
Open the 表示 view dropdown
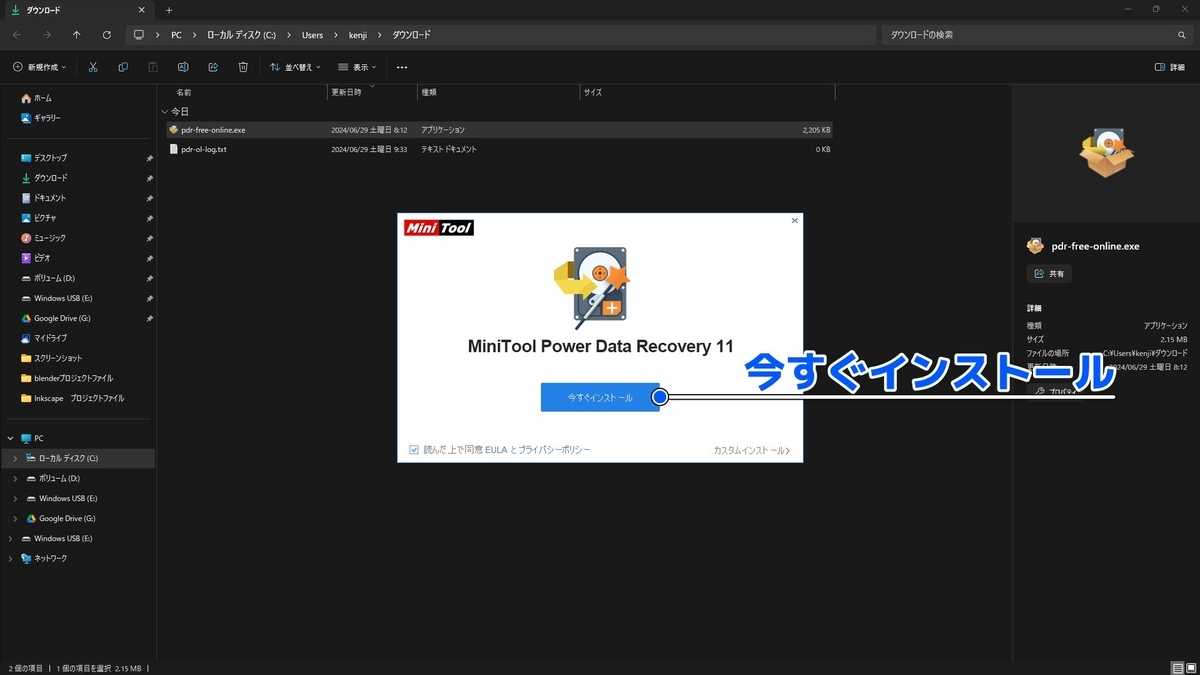click(359, 67)
